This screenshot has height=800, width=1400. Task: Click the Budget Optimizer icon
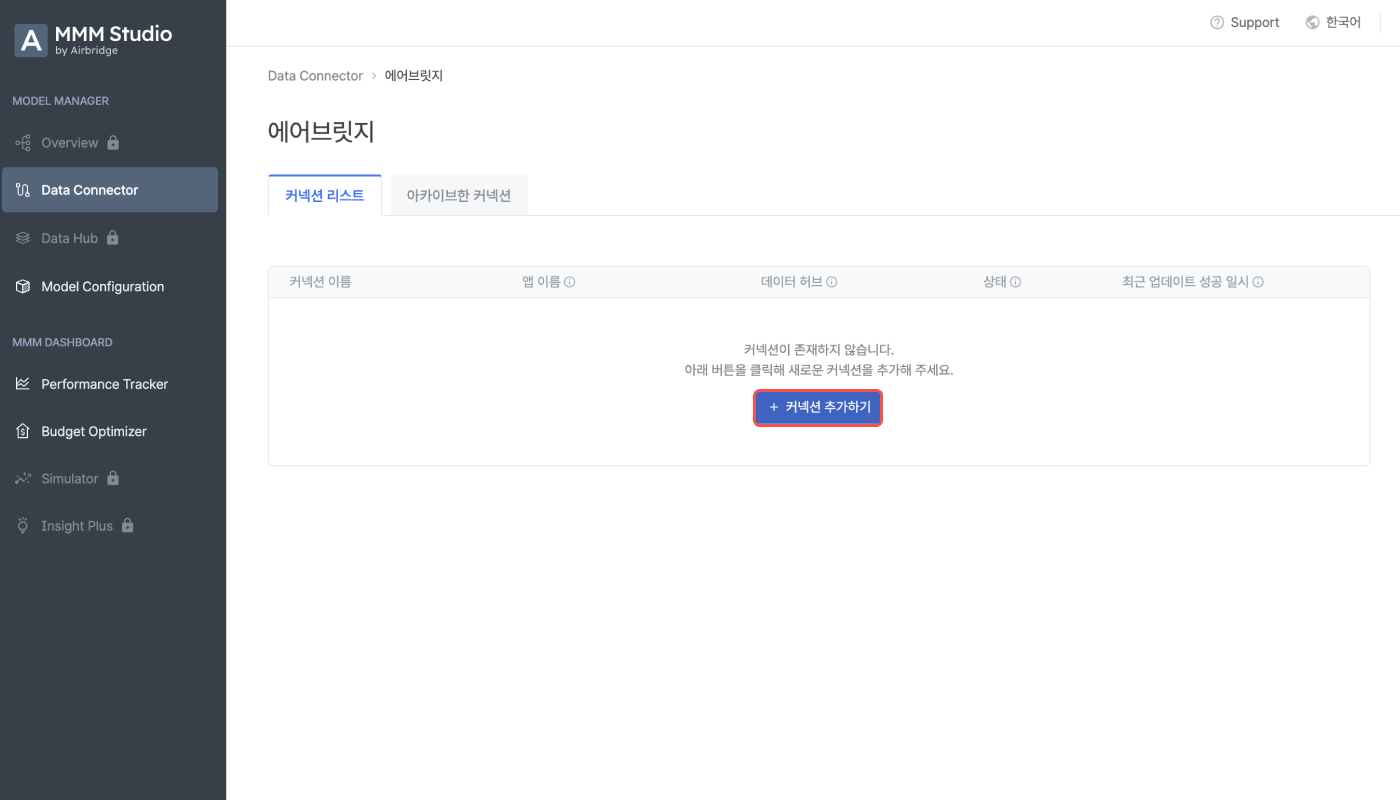click(x=22, y=432)
